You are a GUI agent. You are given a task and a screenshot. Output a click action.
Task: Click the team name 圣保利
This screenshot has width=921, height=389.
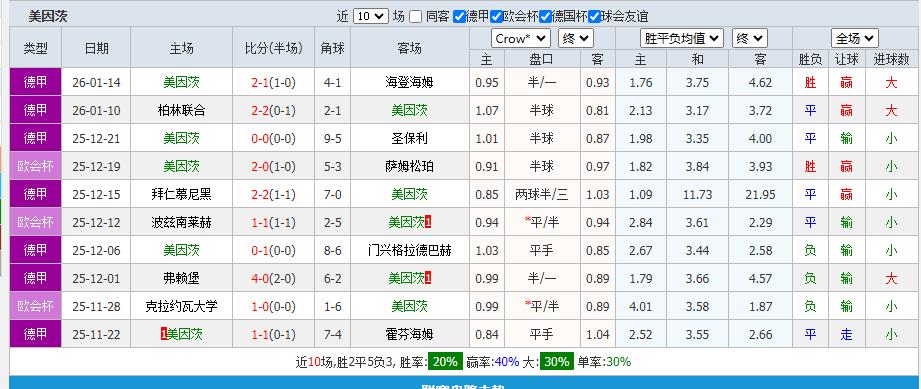pyautogui.click(x=409, y=139)
